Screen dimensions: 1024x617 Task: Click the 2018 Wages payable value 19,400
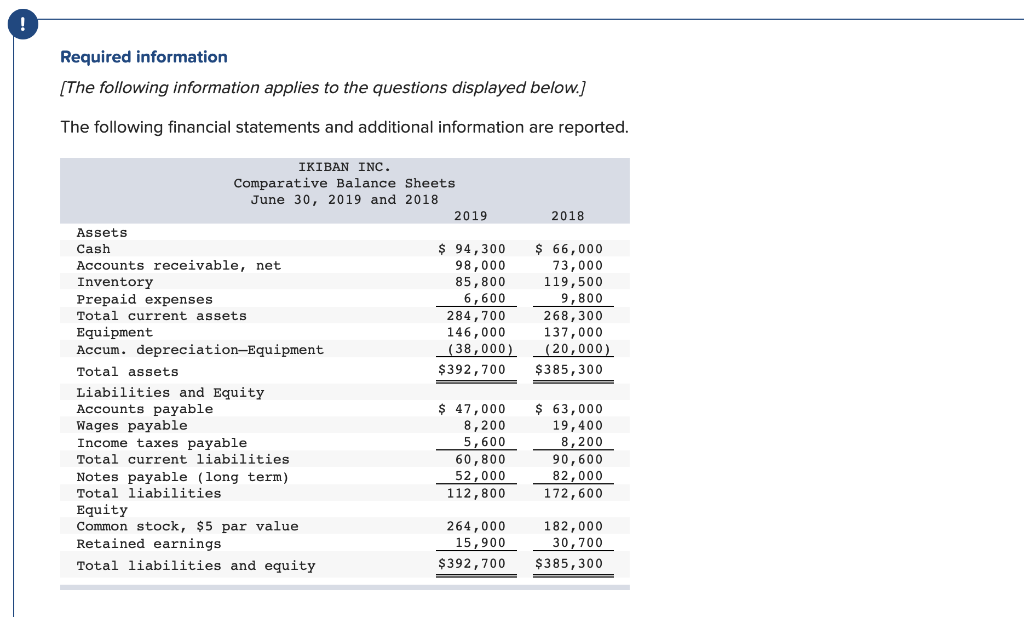point(577,426)
